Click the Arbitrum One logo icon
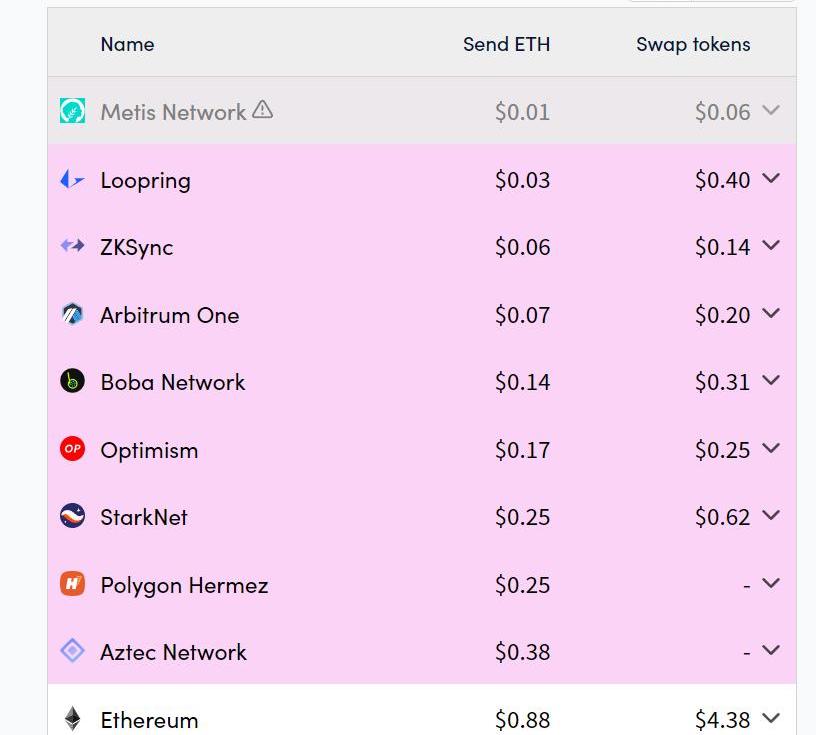Image resolution: width=816 pixels, height=735 pixels. (72, 314)
